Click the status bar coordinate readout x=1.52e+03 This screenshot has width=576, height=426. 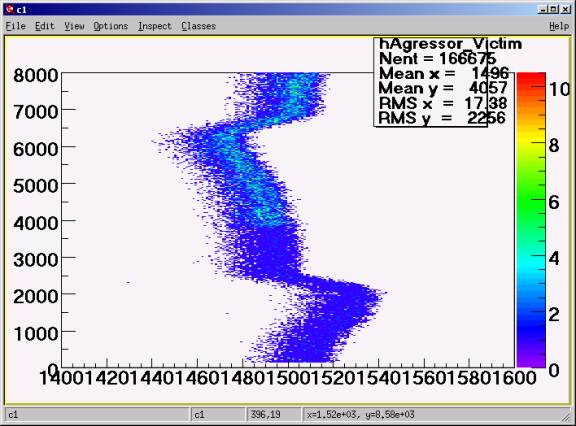[361, 415]
